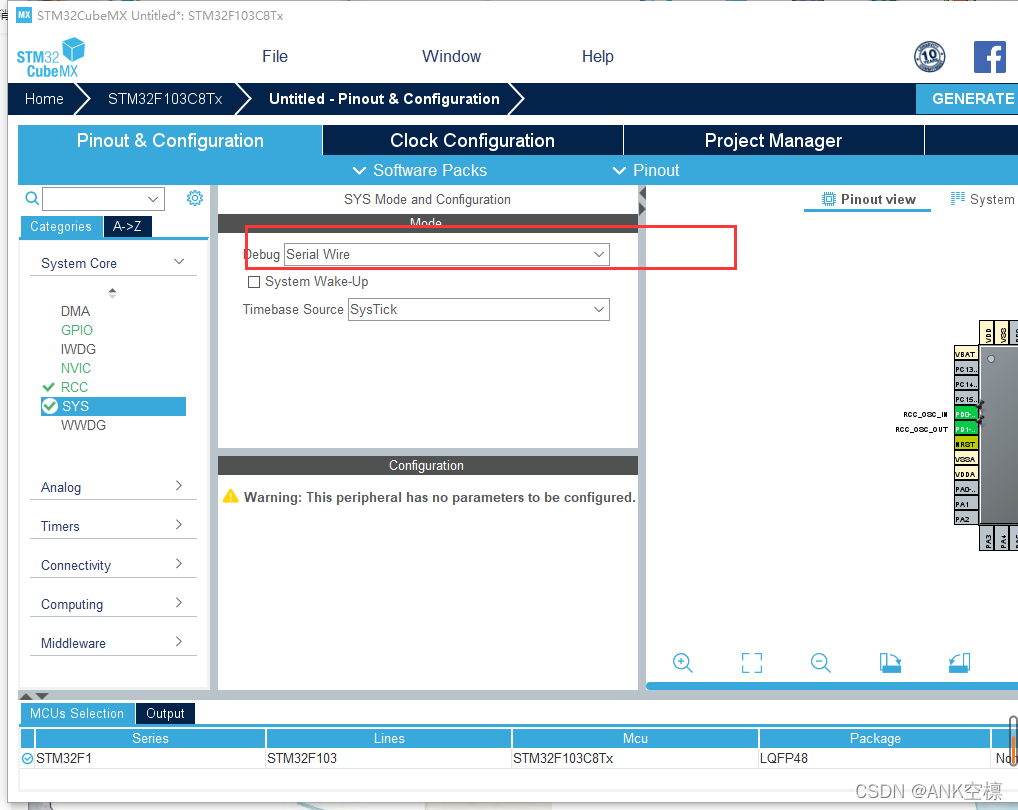This screenshot has height=810, width=1018.
Task: Rotate the chip counter-clockwise
Action: 959,663
